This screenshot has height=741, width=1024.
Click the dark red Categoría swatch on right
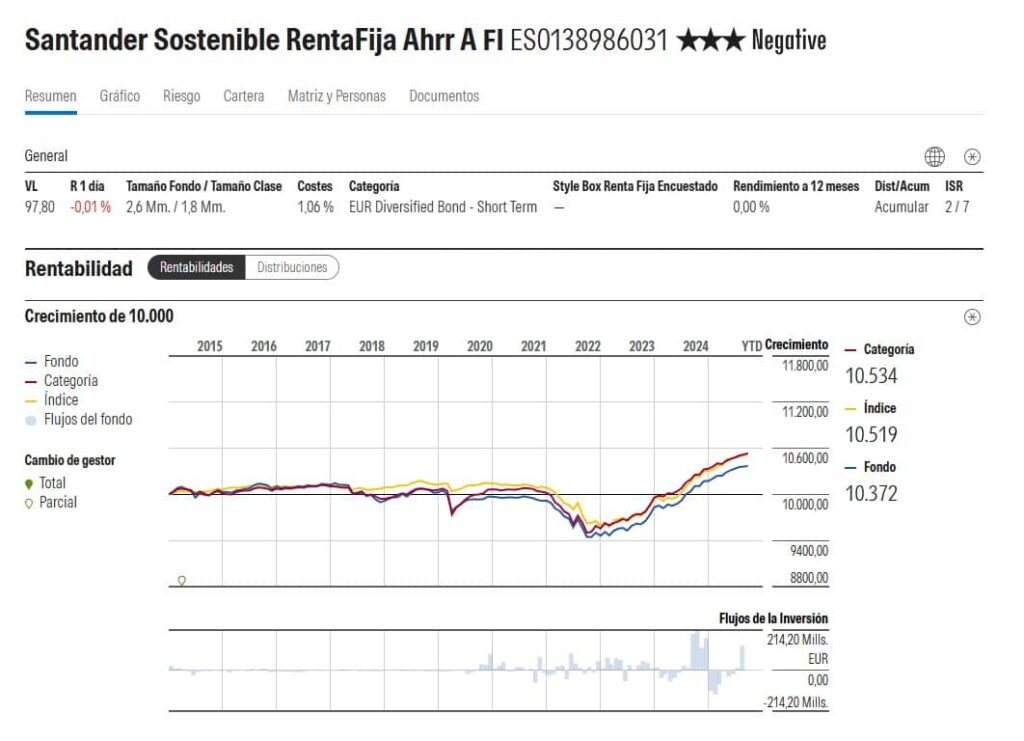coord(850,350)
